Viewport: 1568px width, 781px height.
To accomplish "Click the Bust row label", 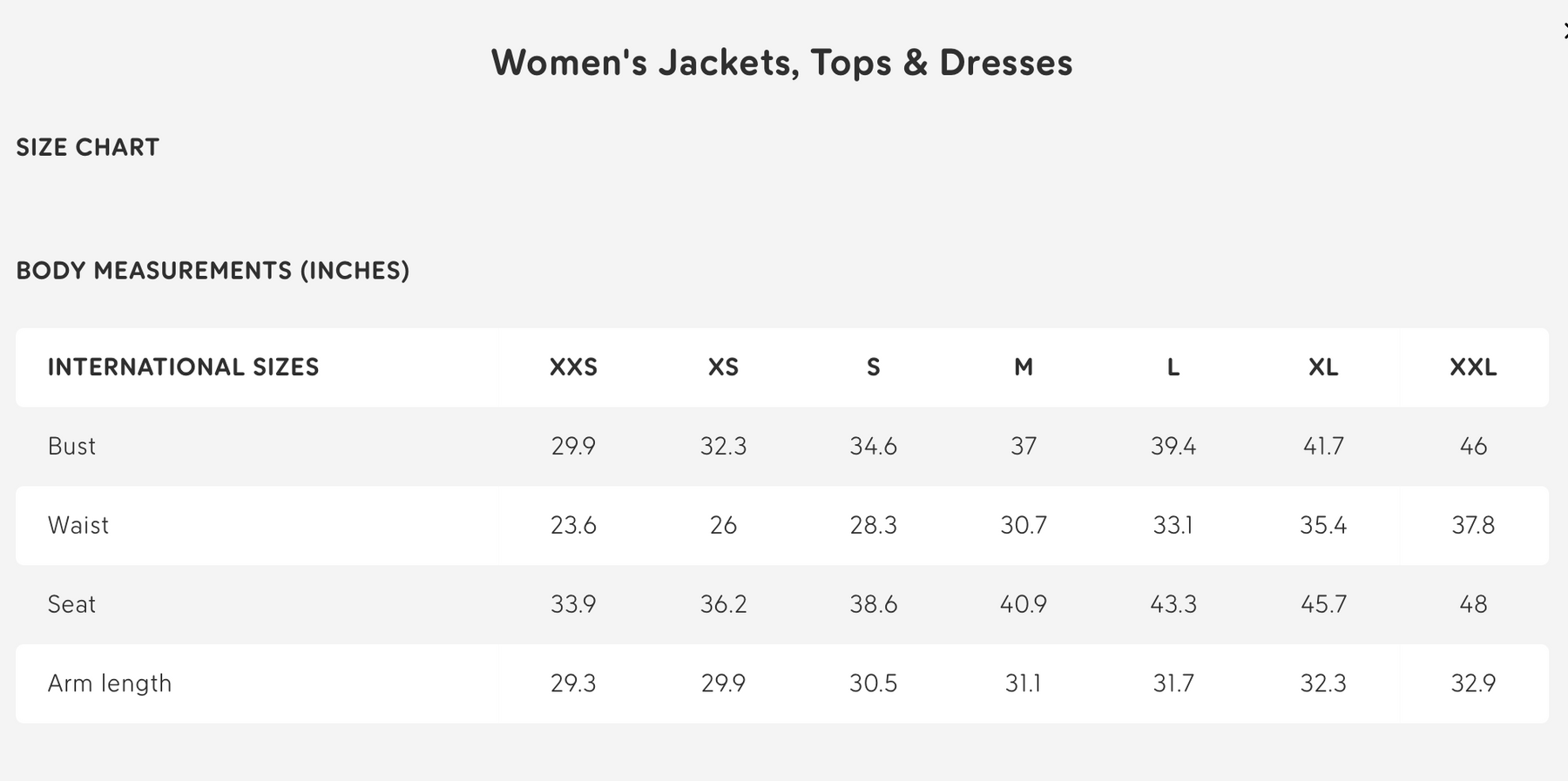I will pyautogui.click(x=71, y=447).
